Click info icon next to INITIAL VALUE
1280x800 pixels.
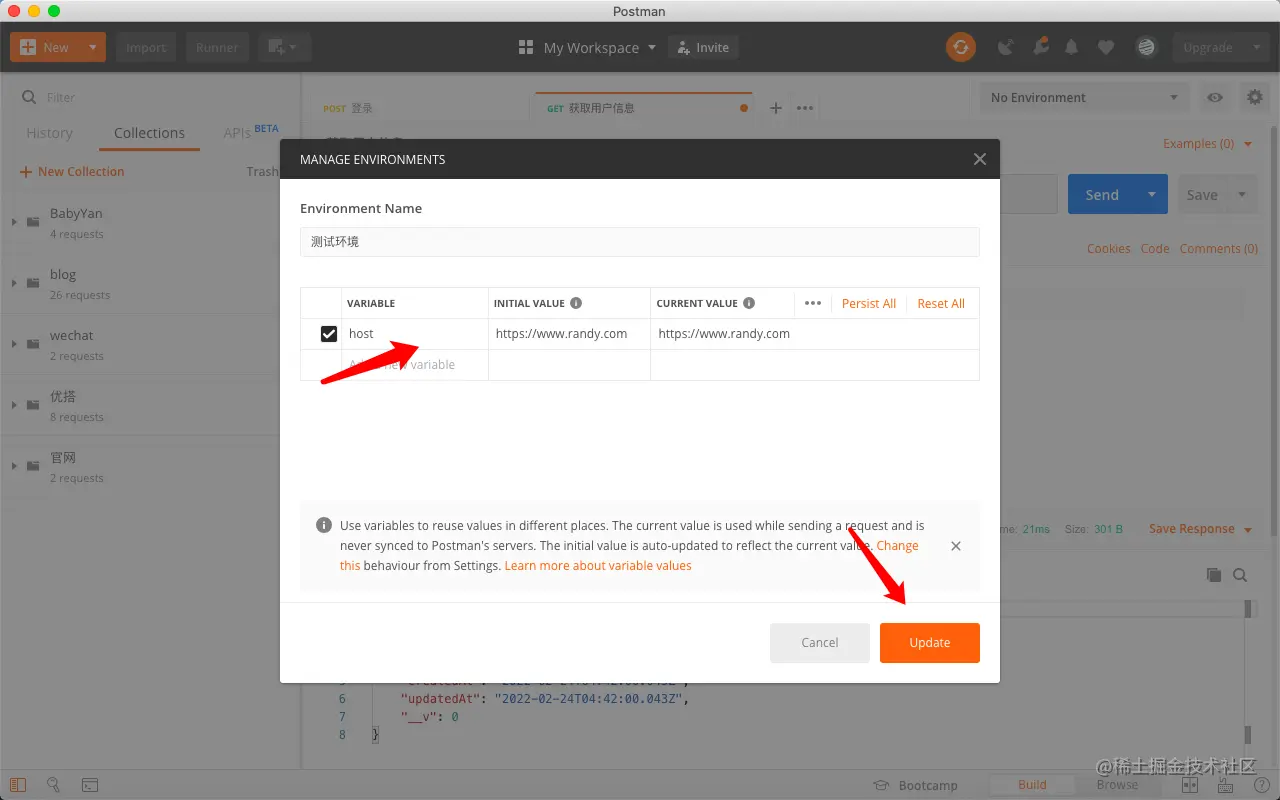coord(576,303)
